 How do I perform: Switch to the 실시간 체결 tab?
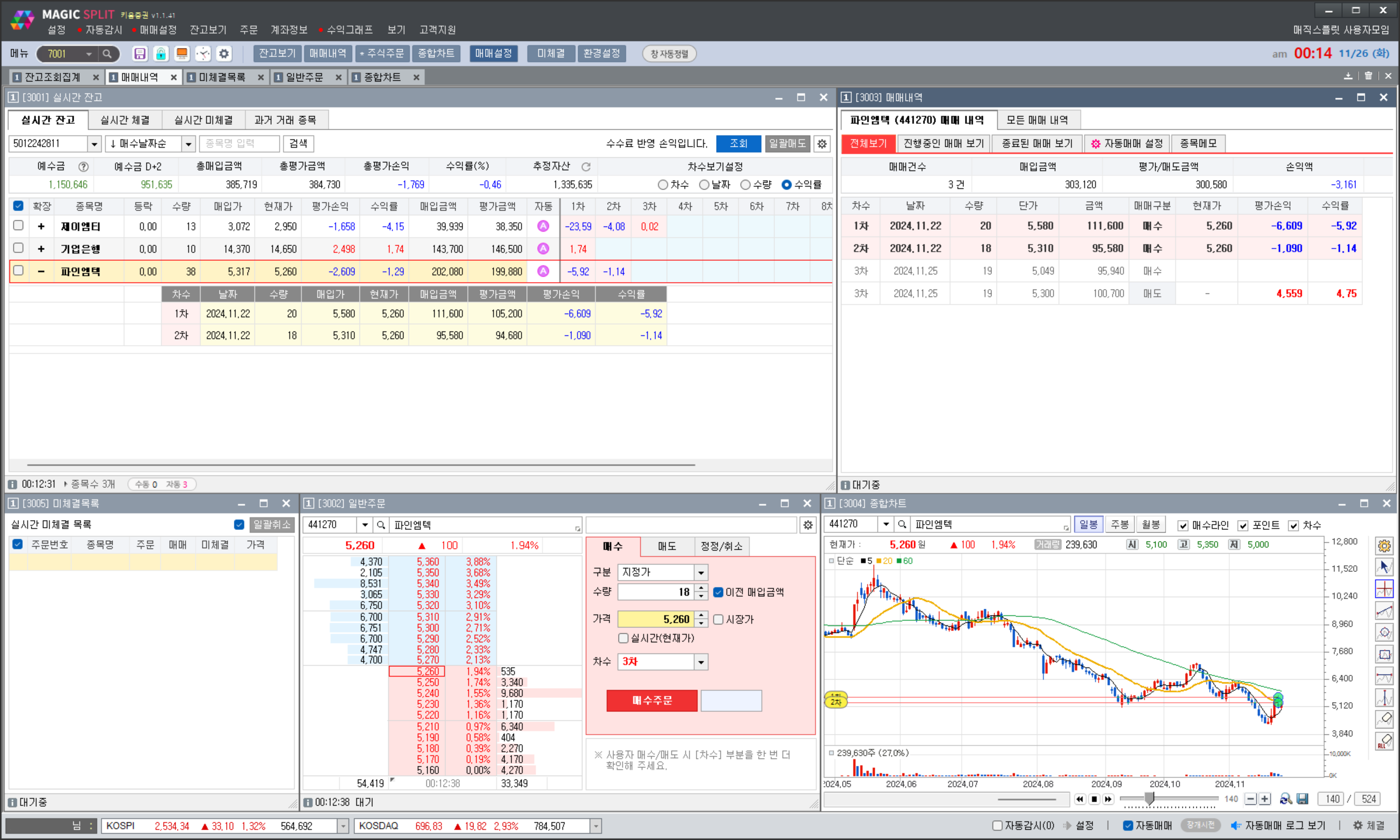coord(125,120)
